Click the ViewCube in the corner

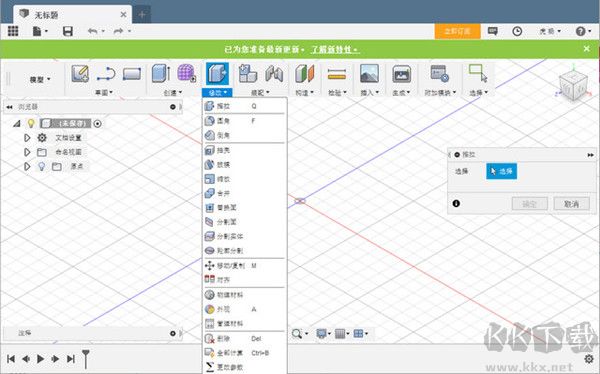(573, 85)
